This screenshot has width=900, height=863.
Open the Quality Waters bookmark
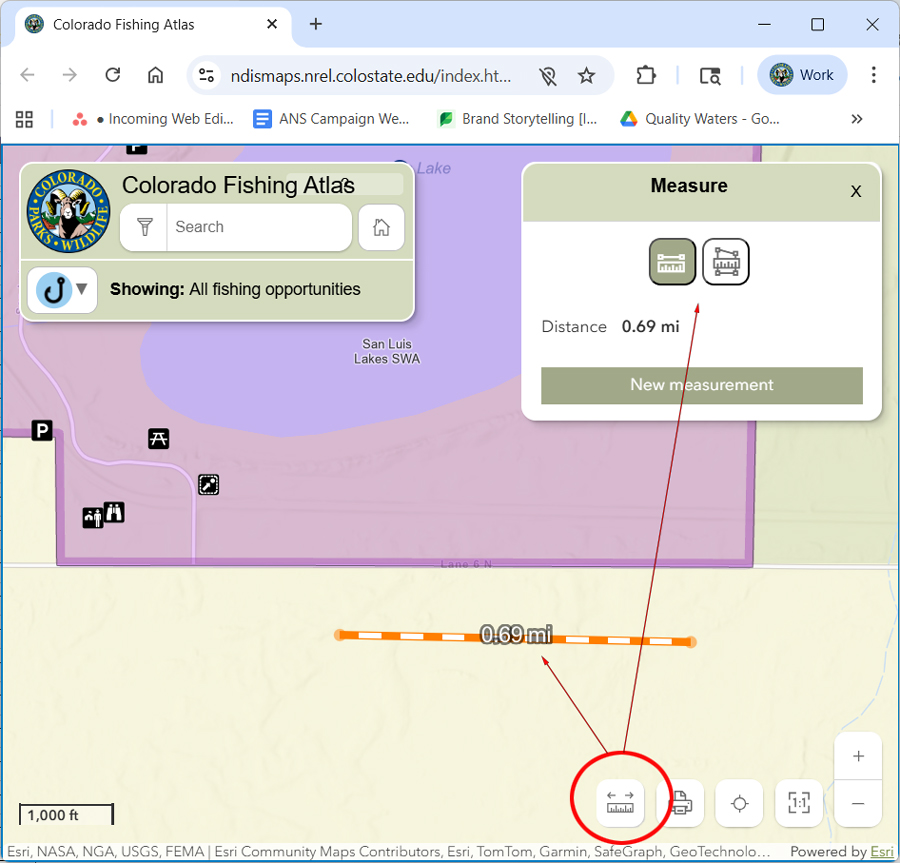700,119
